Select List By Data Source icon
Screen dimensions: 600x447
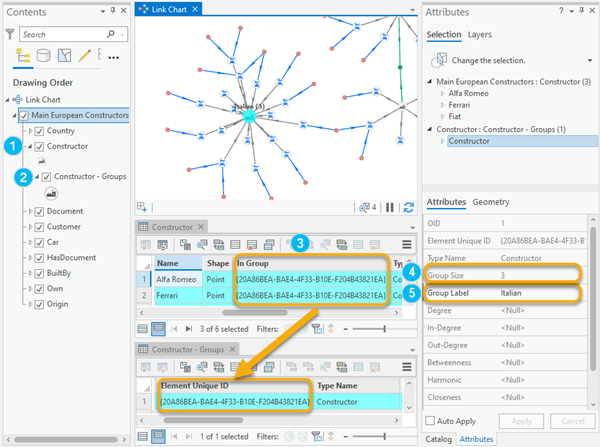41,54
